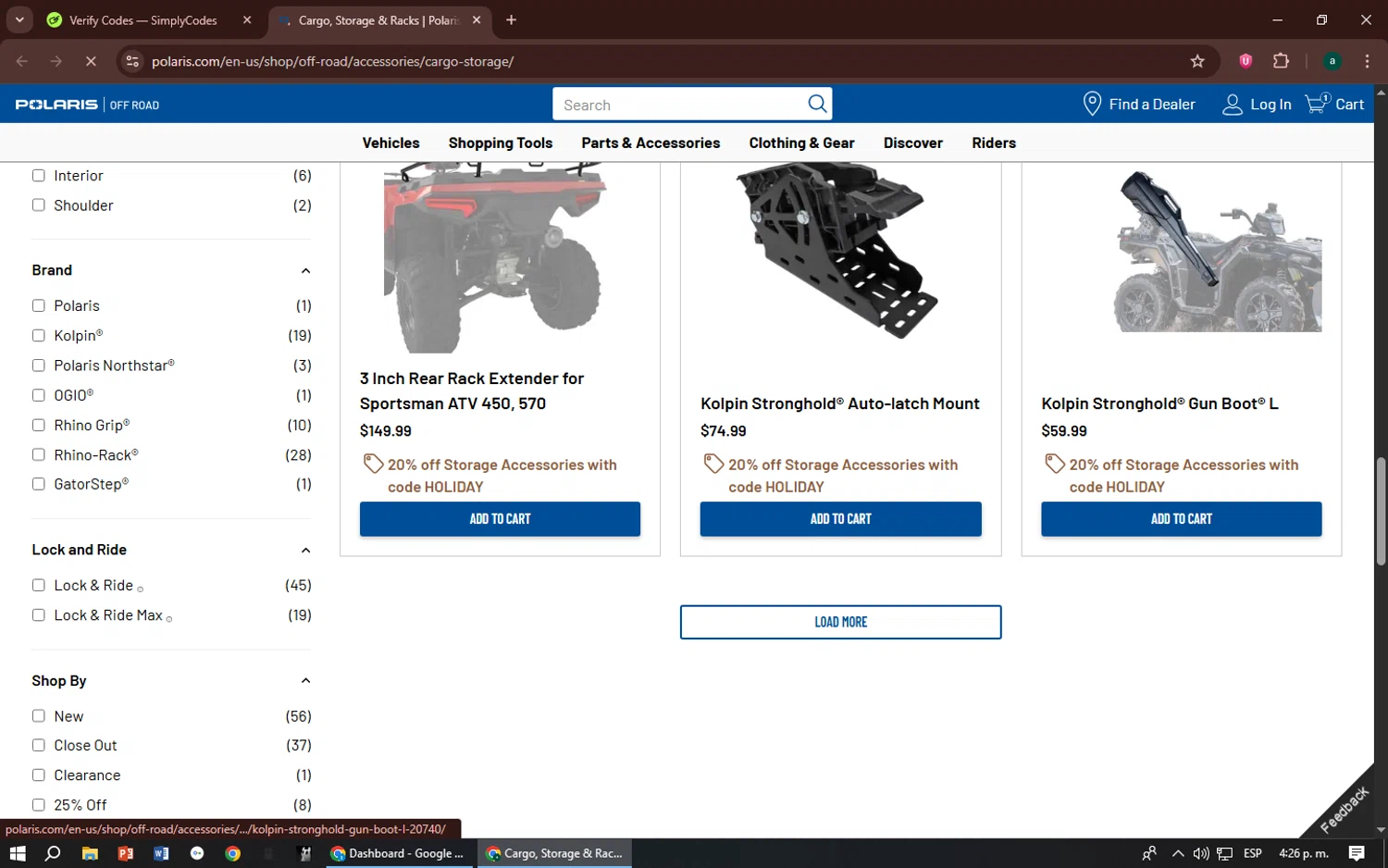Image resolution: width=1388 pixels, height=868 pixels.
Task: Open the Discover menu
Action: click(x=912, y=143)
